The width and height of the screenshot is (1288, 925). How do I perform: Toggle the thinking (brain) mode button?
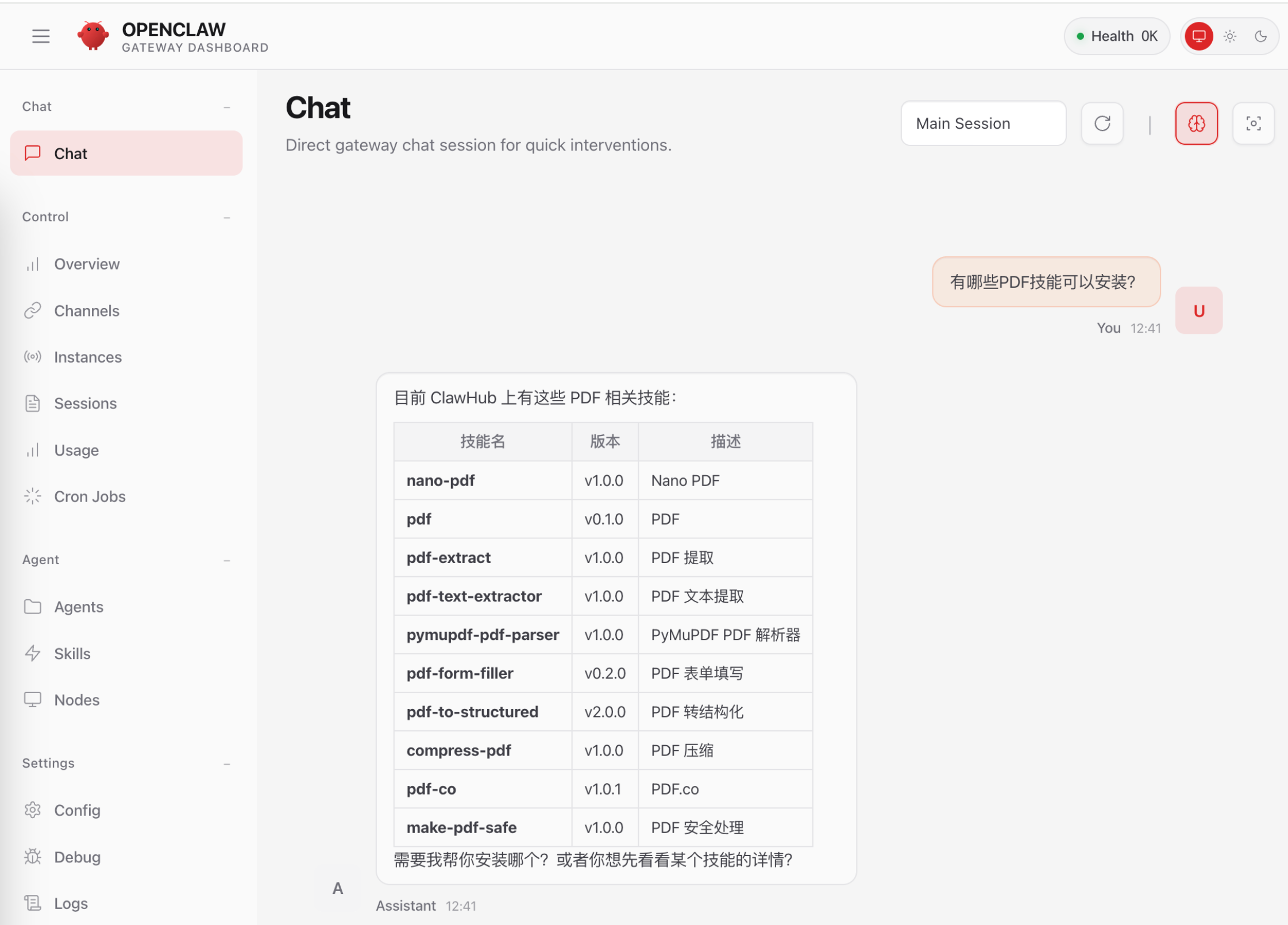1197,123
